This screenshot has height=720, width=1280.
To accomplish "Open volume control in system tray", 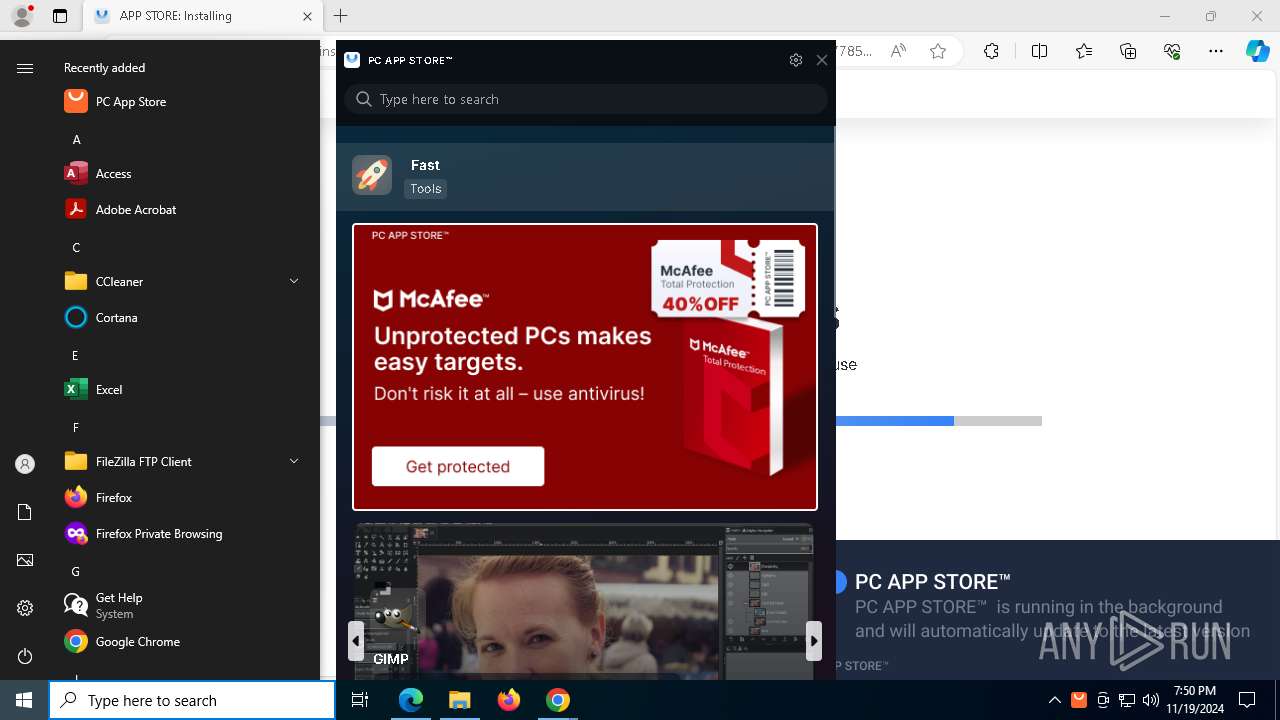I will 1151,700.
